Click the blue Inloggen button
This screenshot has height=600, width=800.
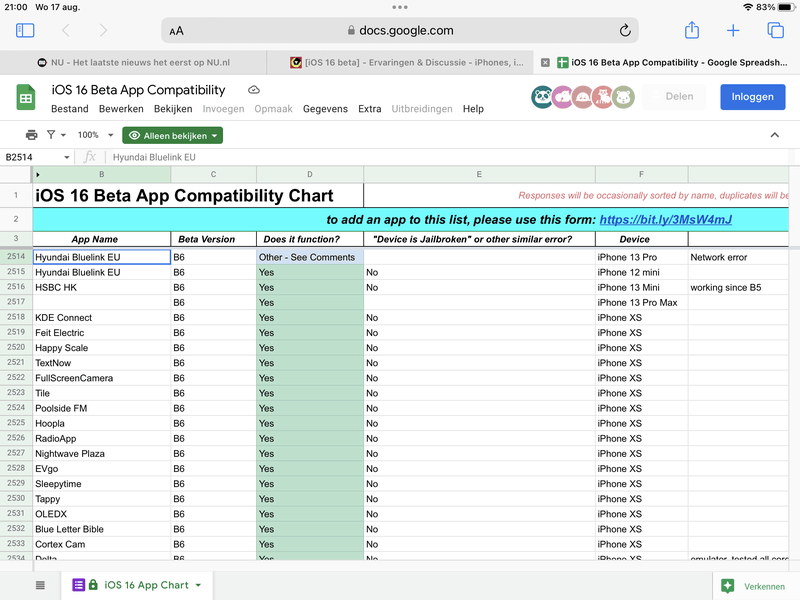752,97
